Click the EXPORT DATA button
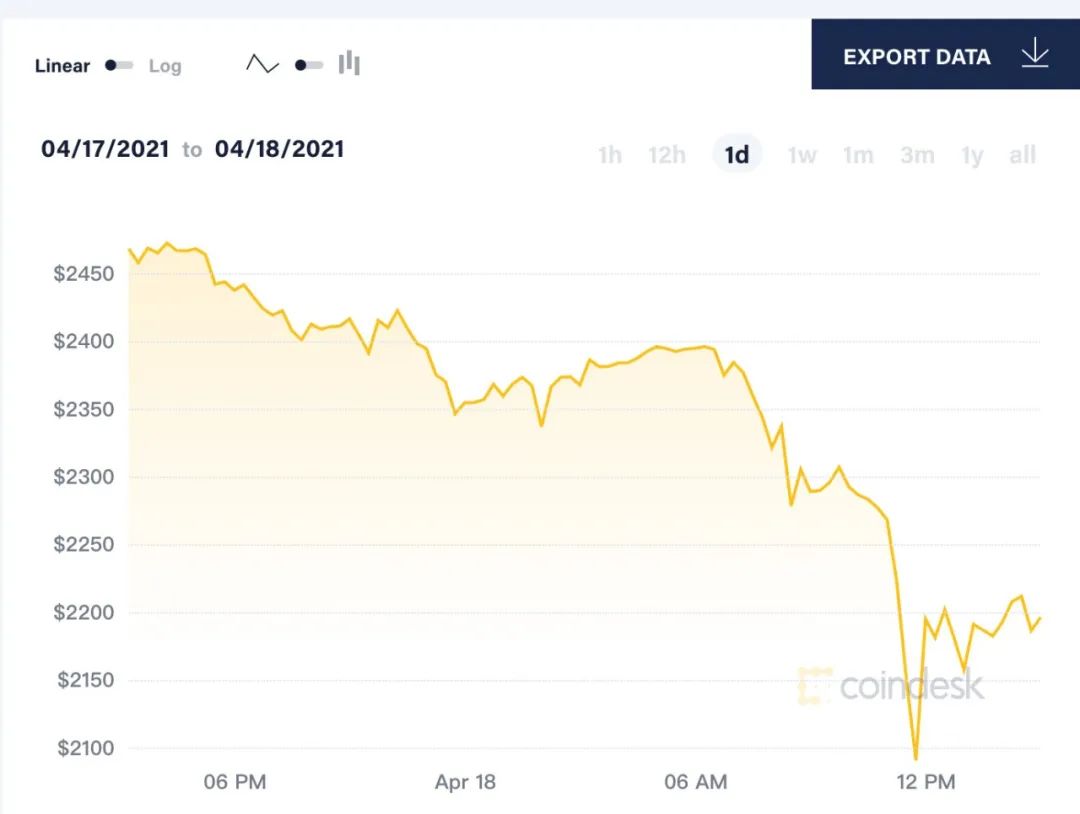1080x814 pixels. click(946, 54)
